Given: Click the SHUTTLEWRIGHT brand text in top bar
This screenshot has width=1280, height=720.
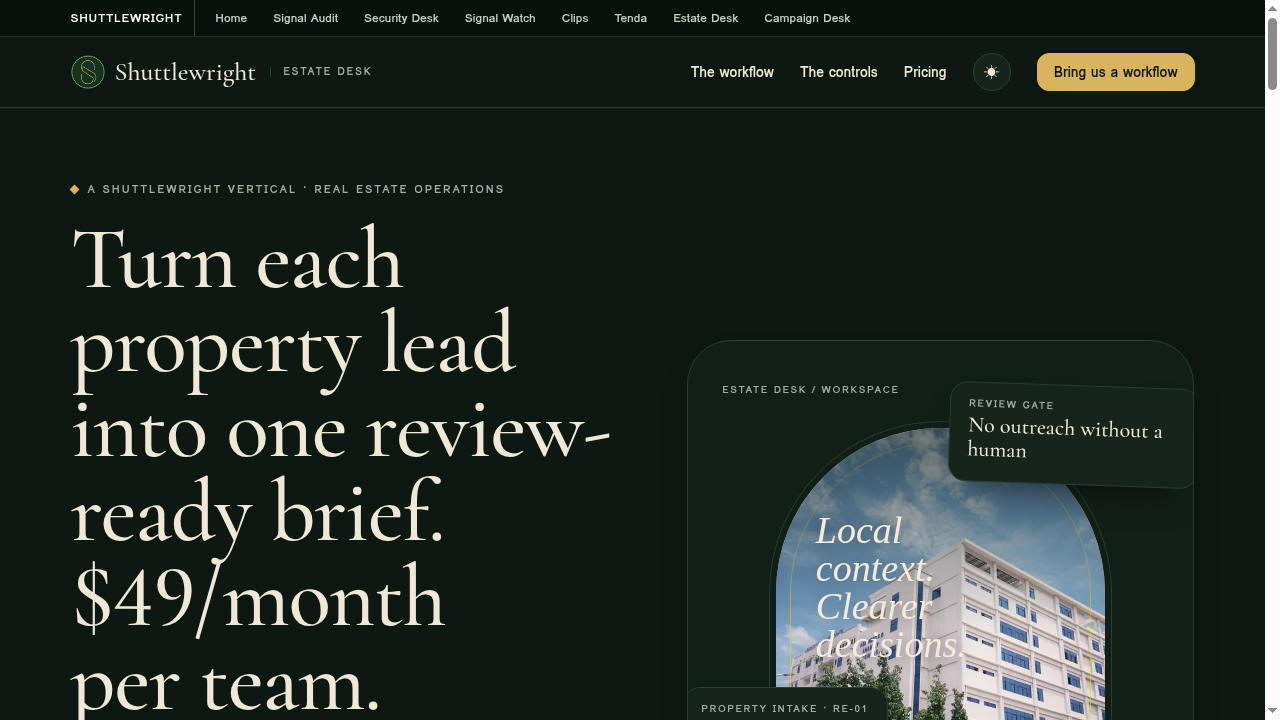Looking at the screenshot, I should point(126,18).
